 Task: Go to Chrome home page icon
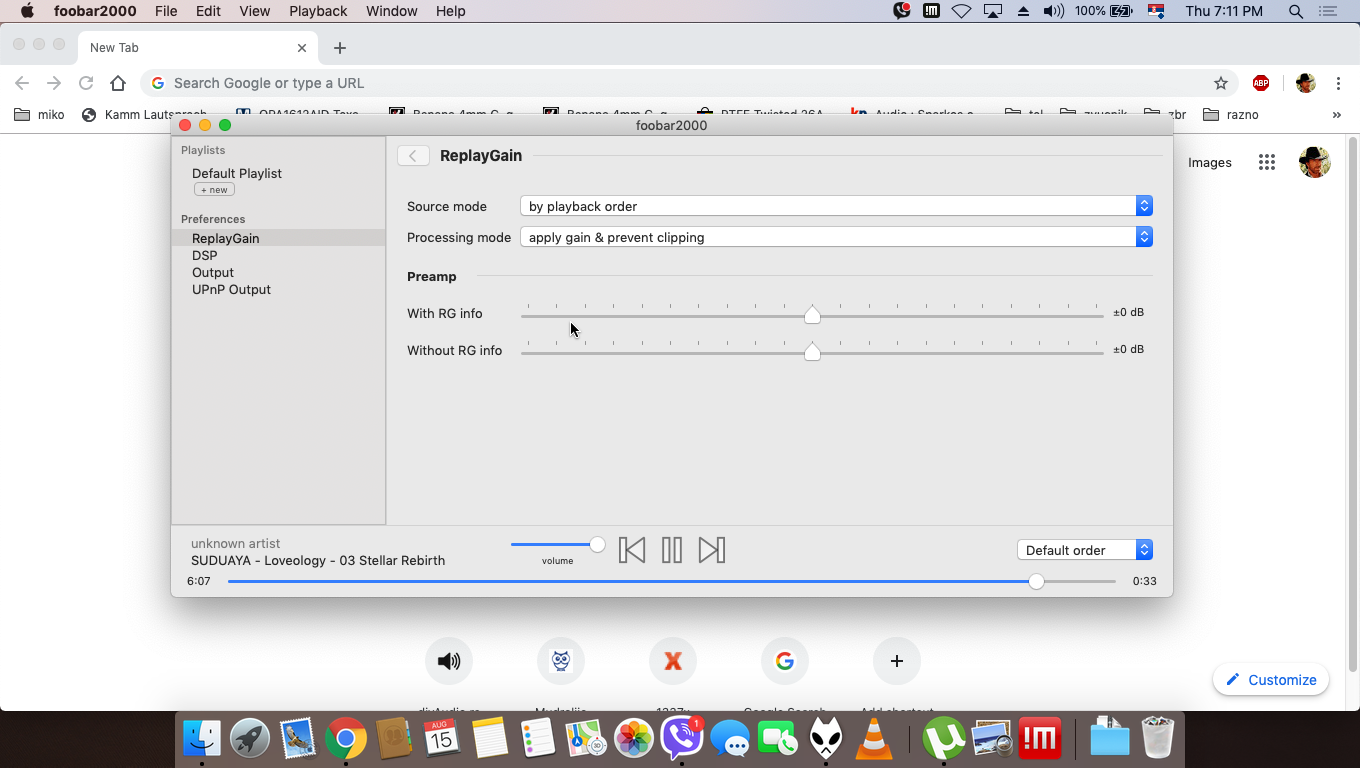pos(118,83)
